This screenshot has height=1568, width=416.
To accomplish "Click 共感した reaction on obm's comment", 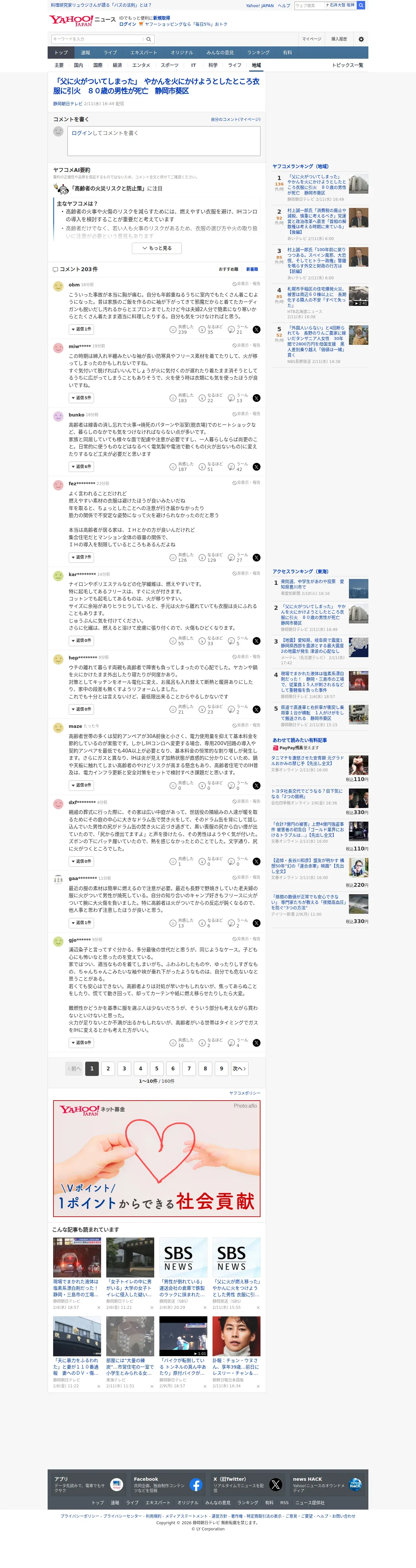I will (182, 329).
